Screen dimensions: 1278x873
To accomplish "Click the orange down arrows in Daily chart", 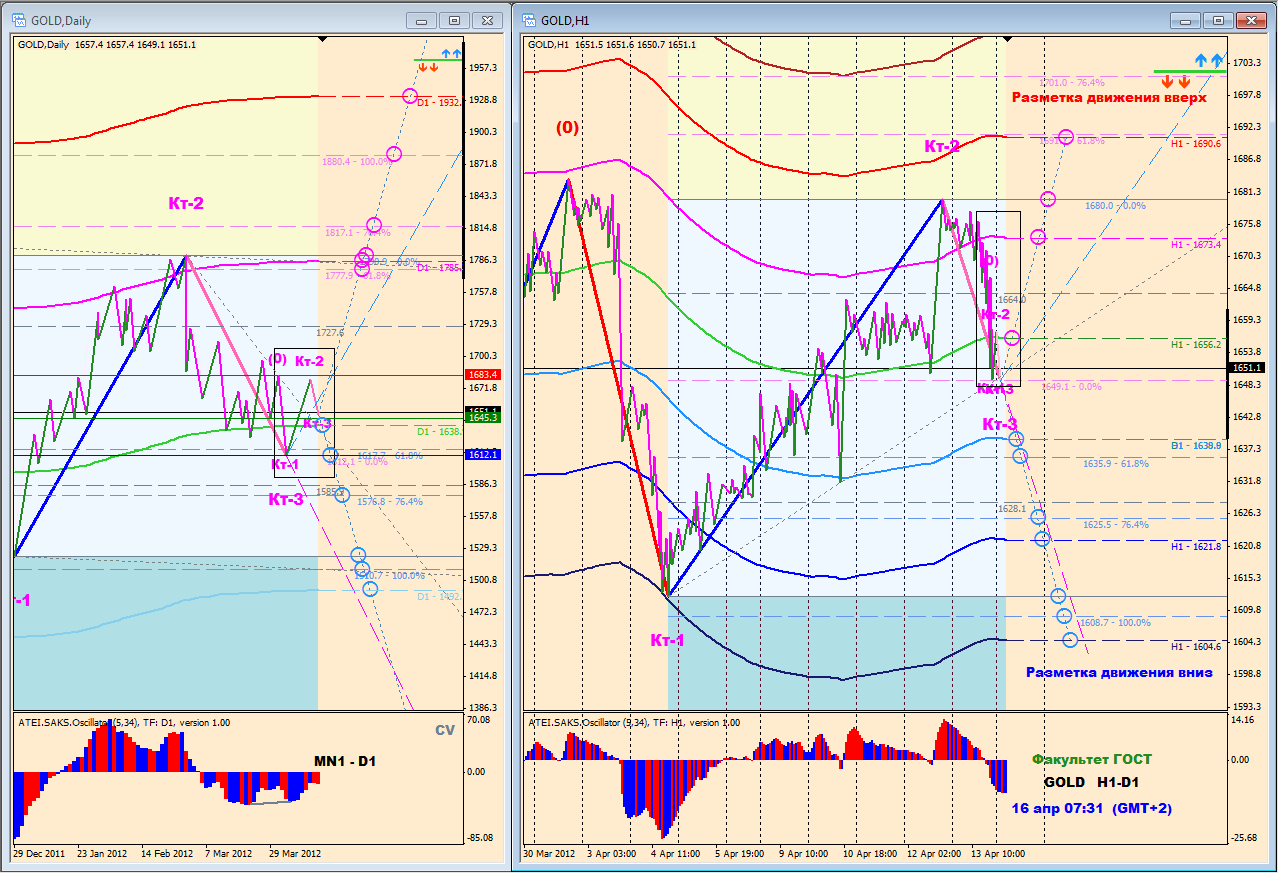I will point(428,67).
